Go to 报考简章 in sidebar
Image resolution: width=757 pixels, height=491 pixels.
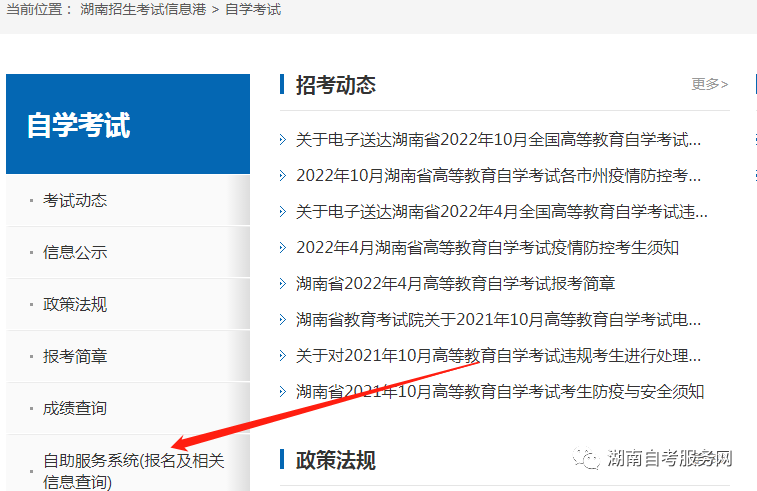(75, 356)
